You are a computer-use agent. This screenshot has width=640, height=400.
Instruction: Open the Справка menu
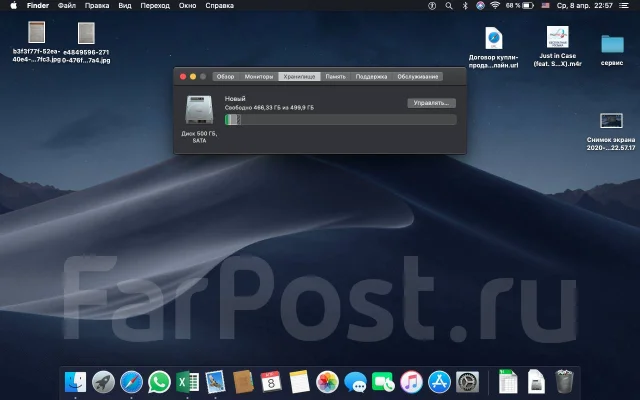[220, 6]
